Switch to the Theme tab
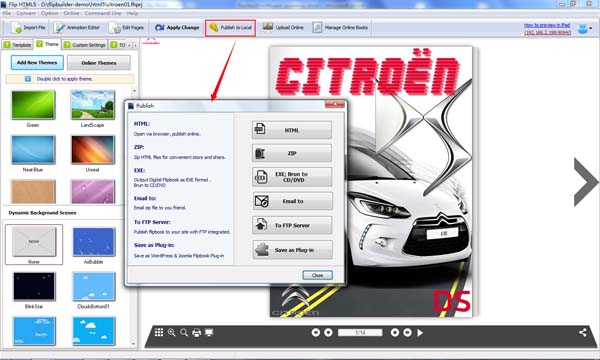 [47, 44]
